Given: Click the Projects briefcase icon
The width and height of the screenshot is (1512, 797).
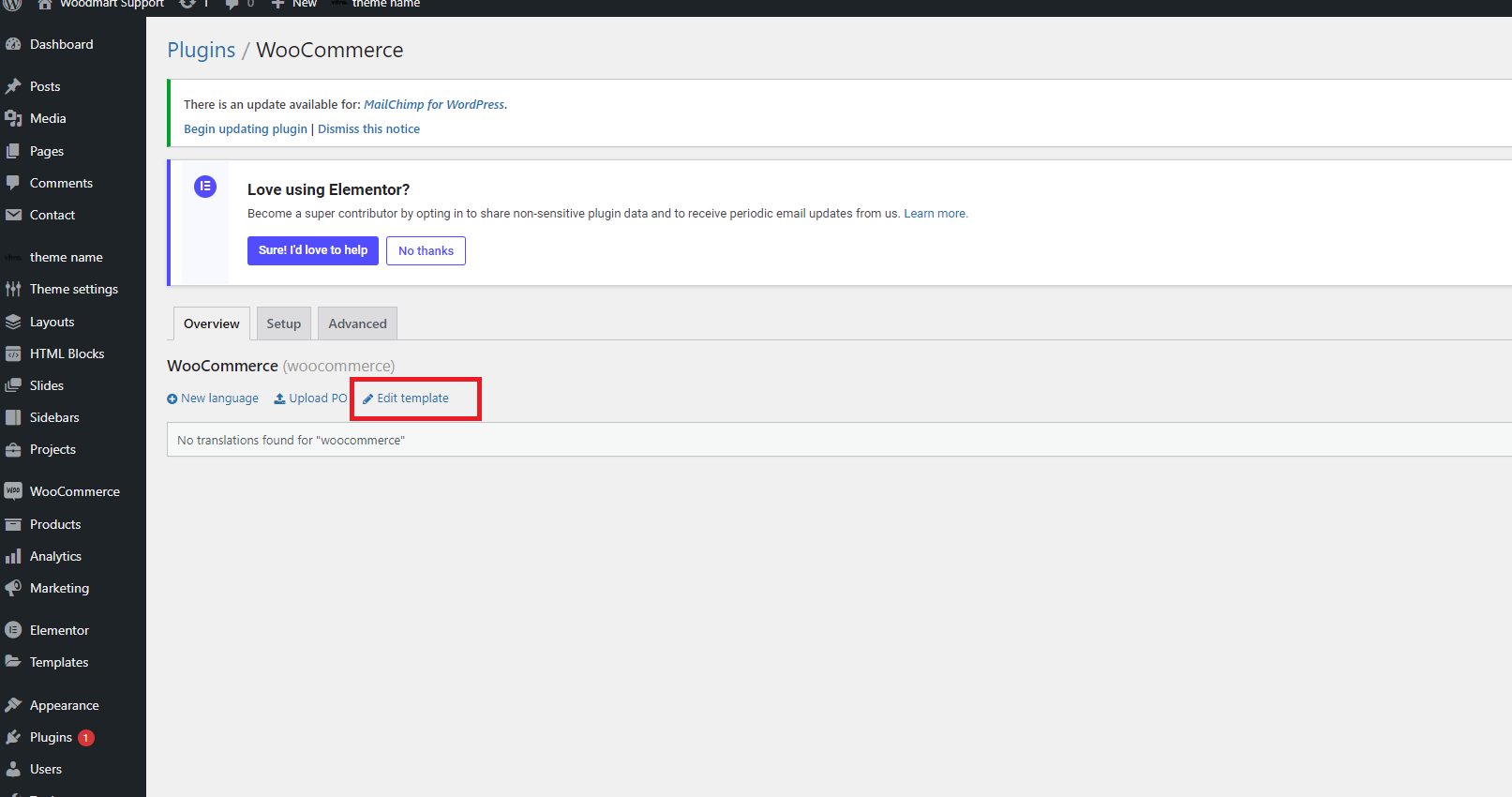Looking at the screenshot, I should tap(13, 449).
